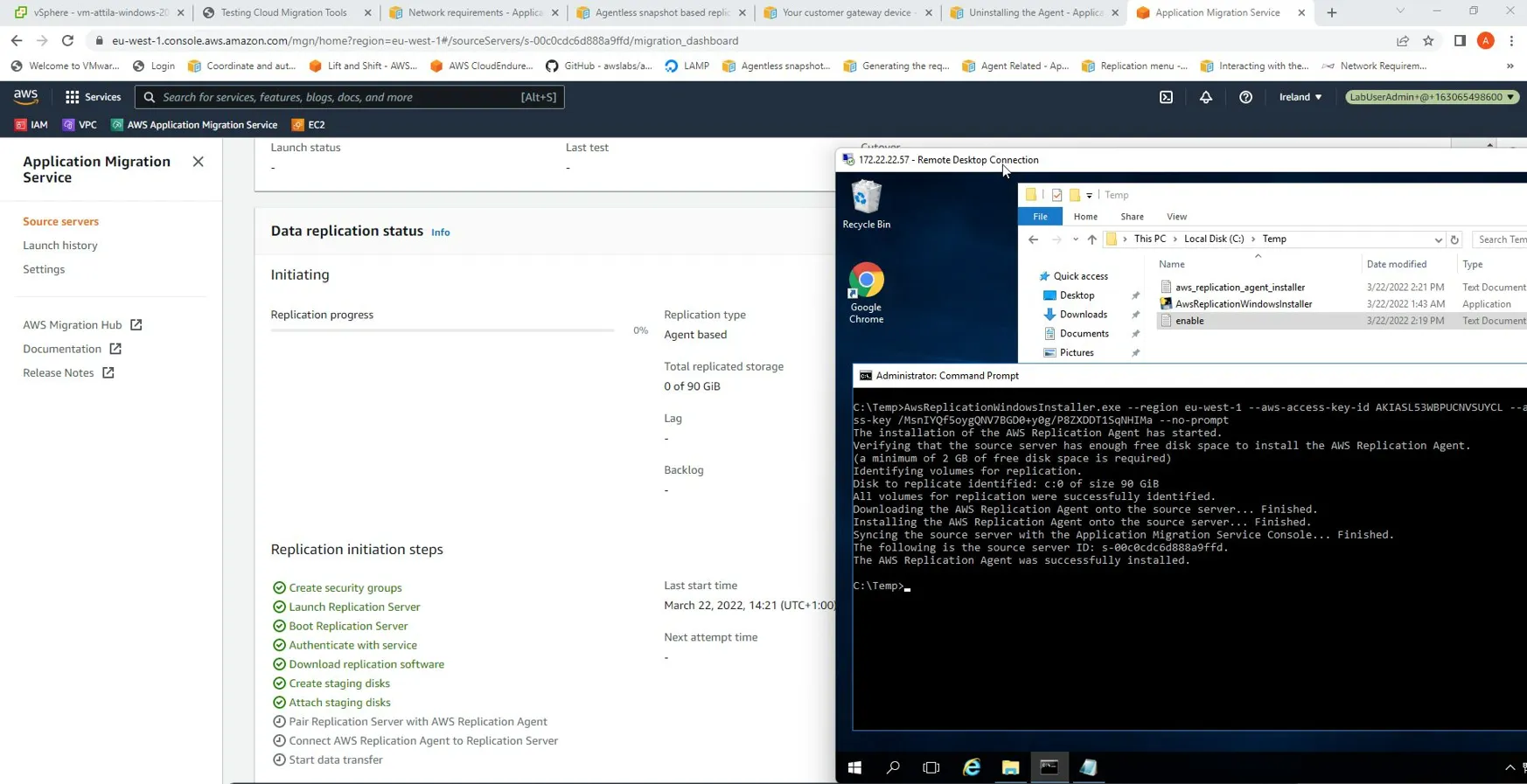
Task: Open File Explorer from remote taskbar
Action: coord(1010,767)
